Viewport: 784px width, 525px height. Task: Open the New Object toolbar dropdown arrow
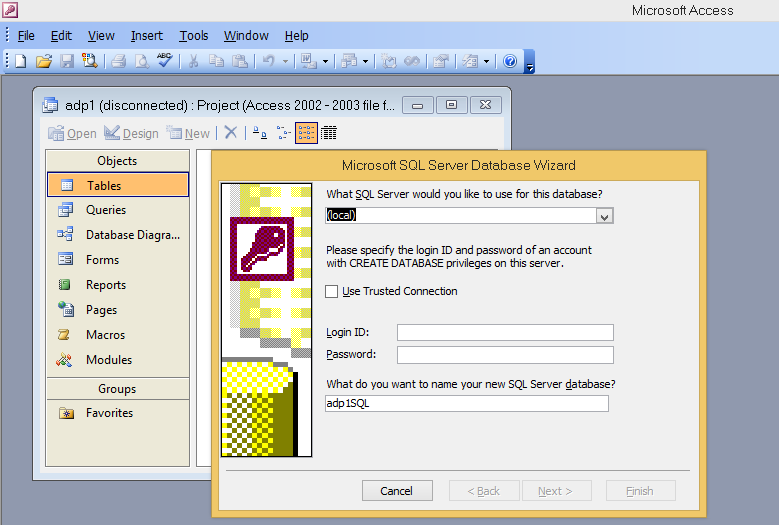tap(486, 61)
